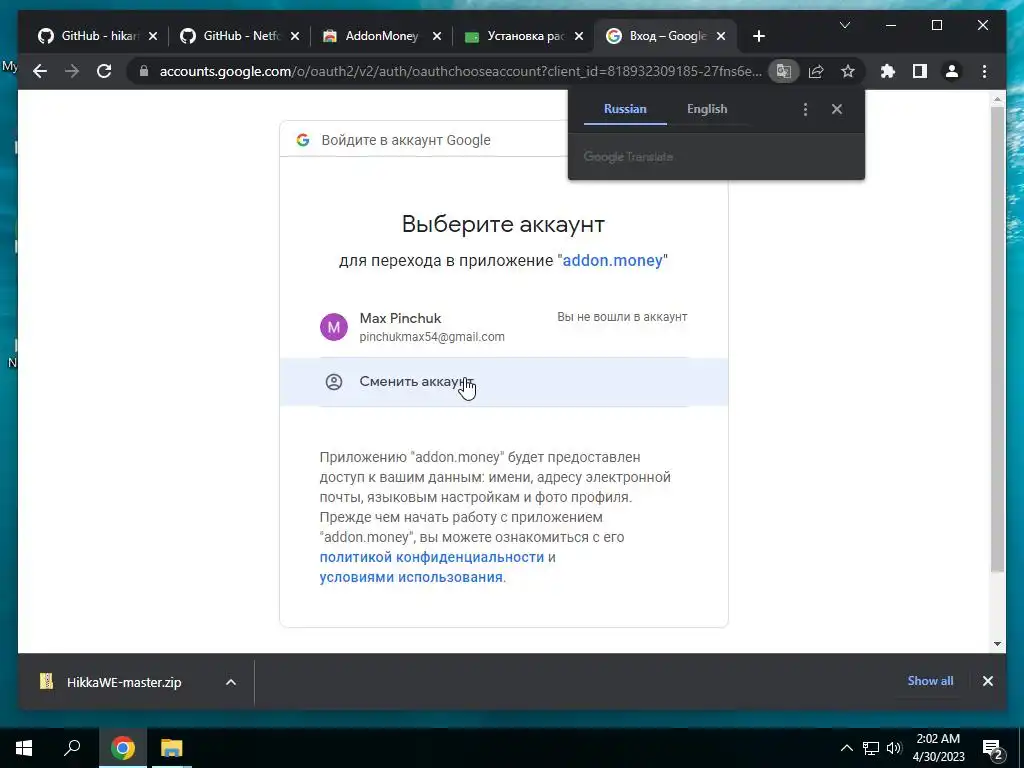This screenshot has height=768, width=1024.
Task: Open the политикой конфиденциальности link
Action: [x=432, y=557]
